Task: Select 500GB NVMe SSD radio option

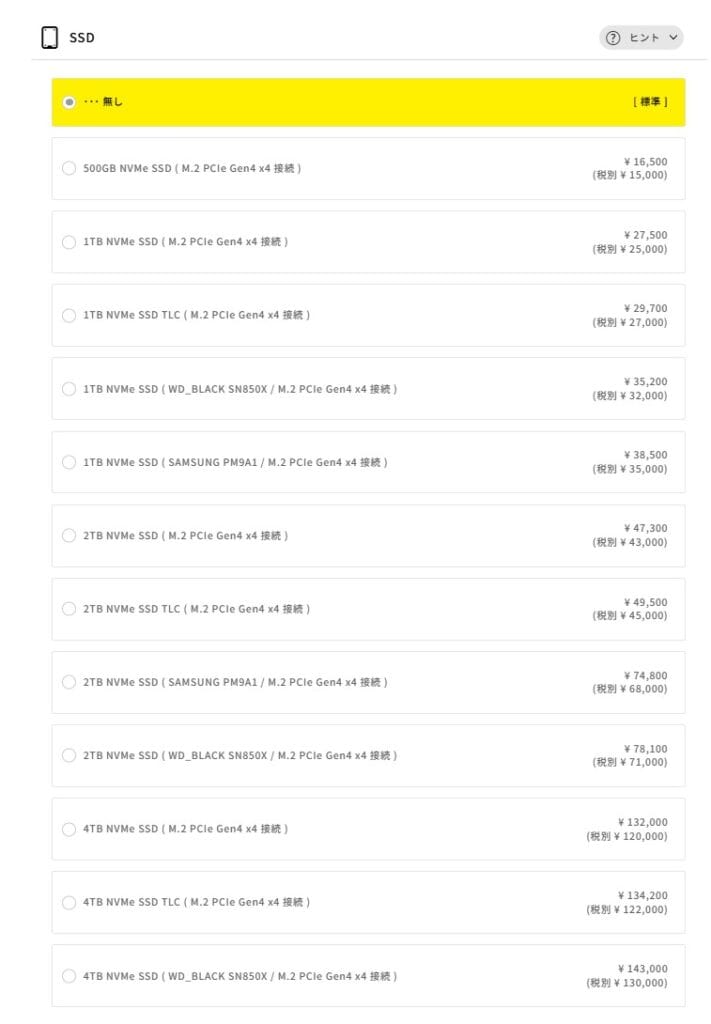Action: point(68,168)
